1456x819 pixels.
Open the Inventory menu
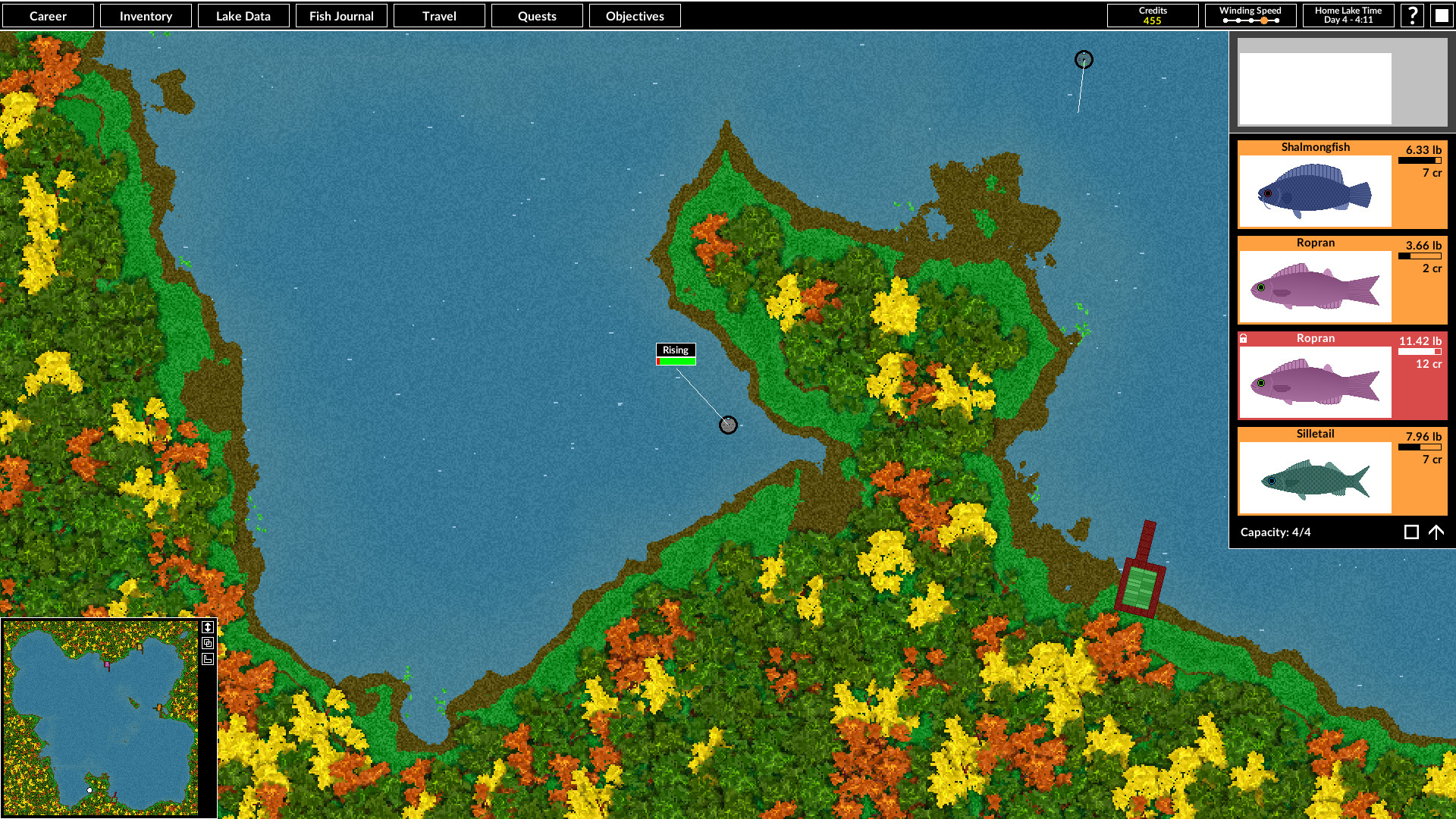(146, 15)
